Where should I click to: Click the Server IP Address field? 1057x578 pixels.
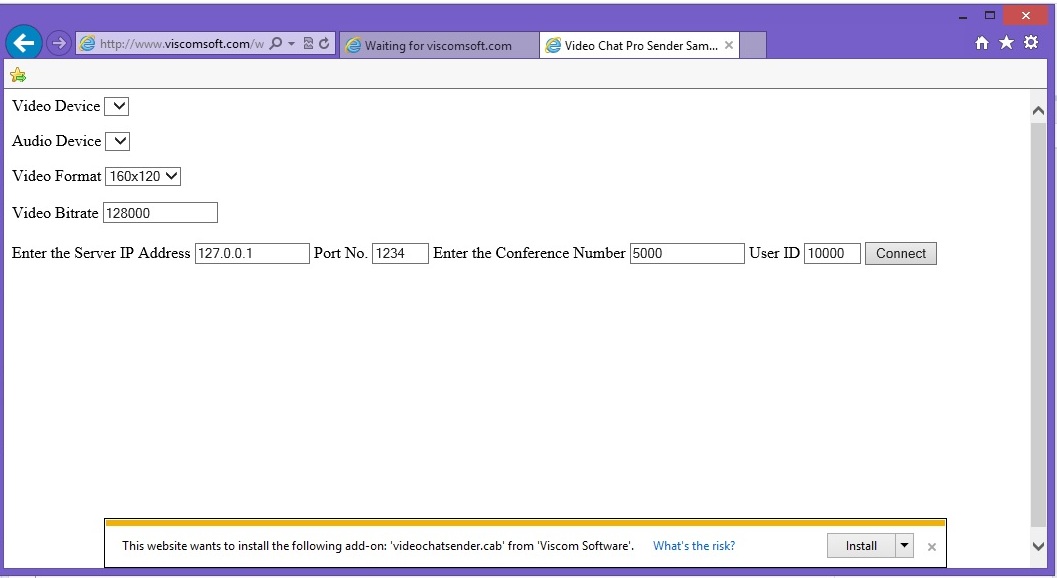[252, 253]
